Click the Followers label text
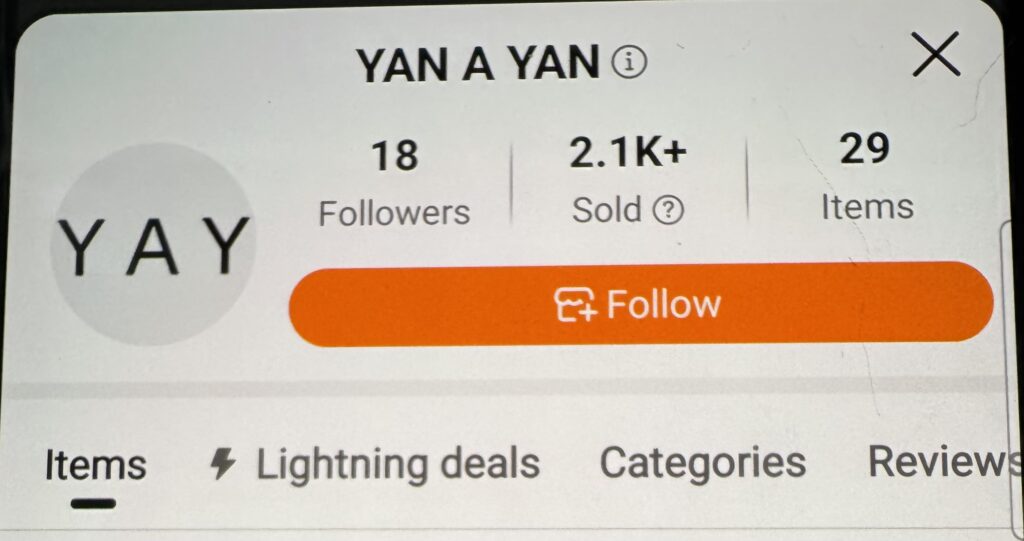 pyautogui.click(x=394, y=213)
